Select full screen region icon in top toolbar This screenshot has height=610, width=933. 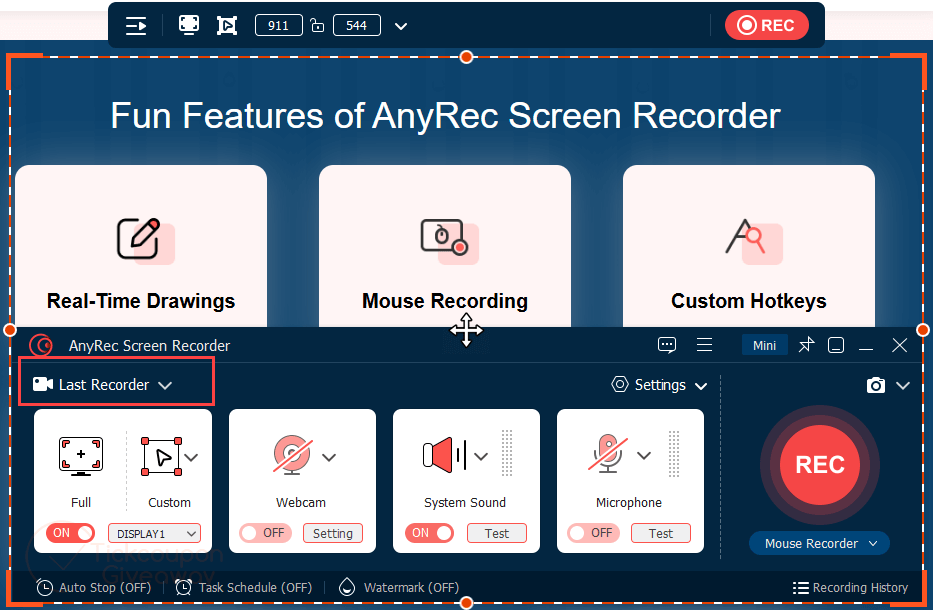click(189, 25)
